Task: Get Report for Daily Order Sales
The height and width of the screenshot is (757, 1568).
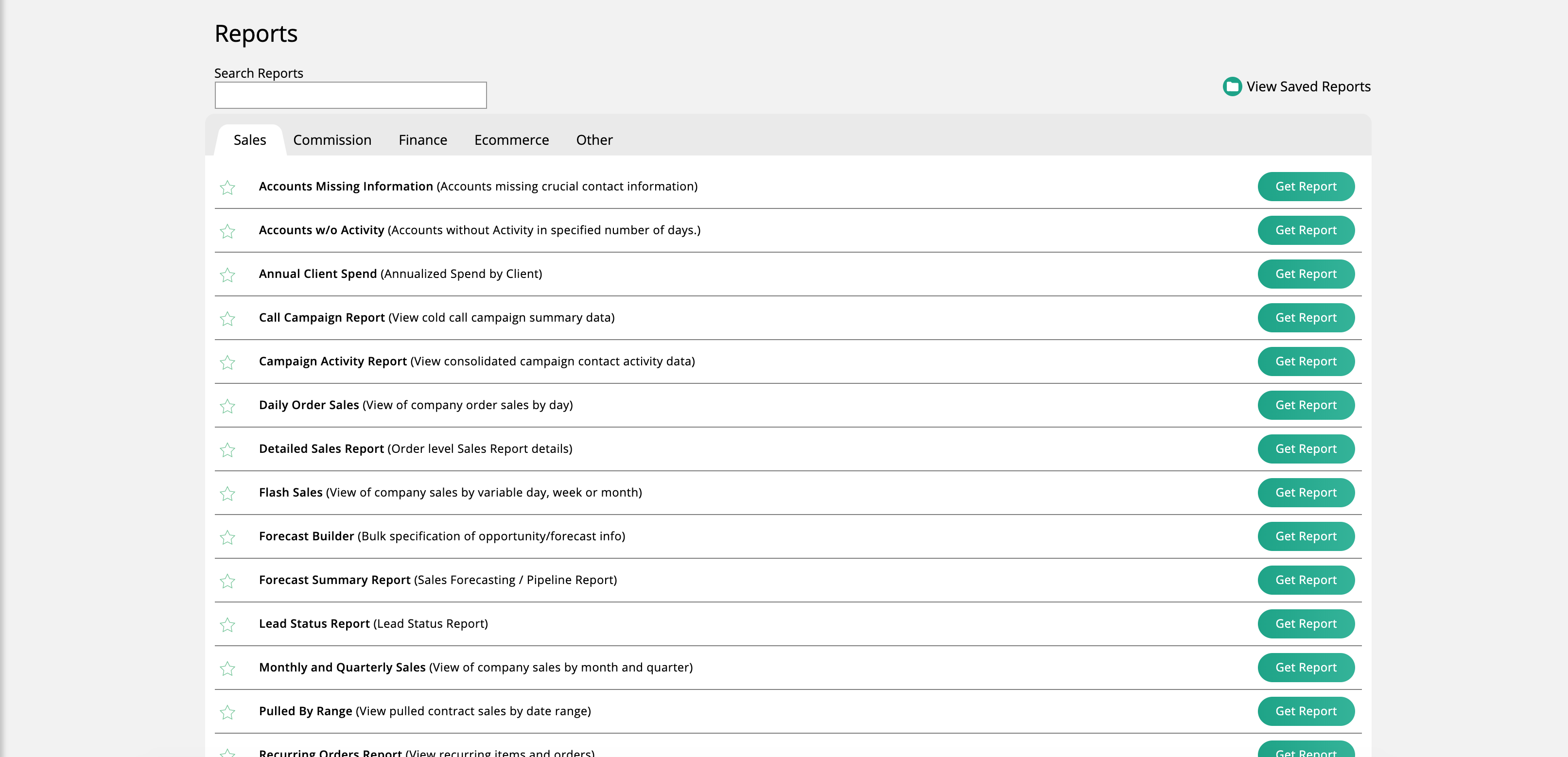Action: 1306,405
